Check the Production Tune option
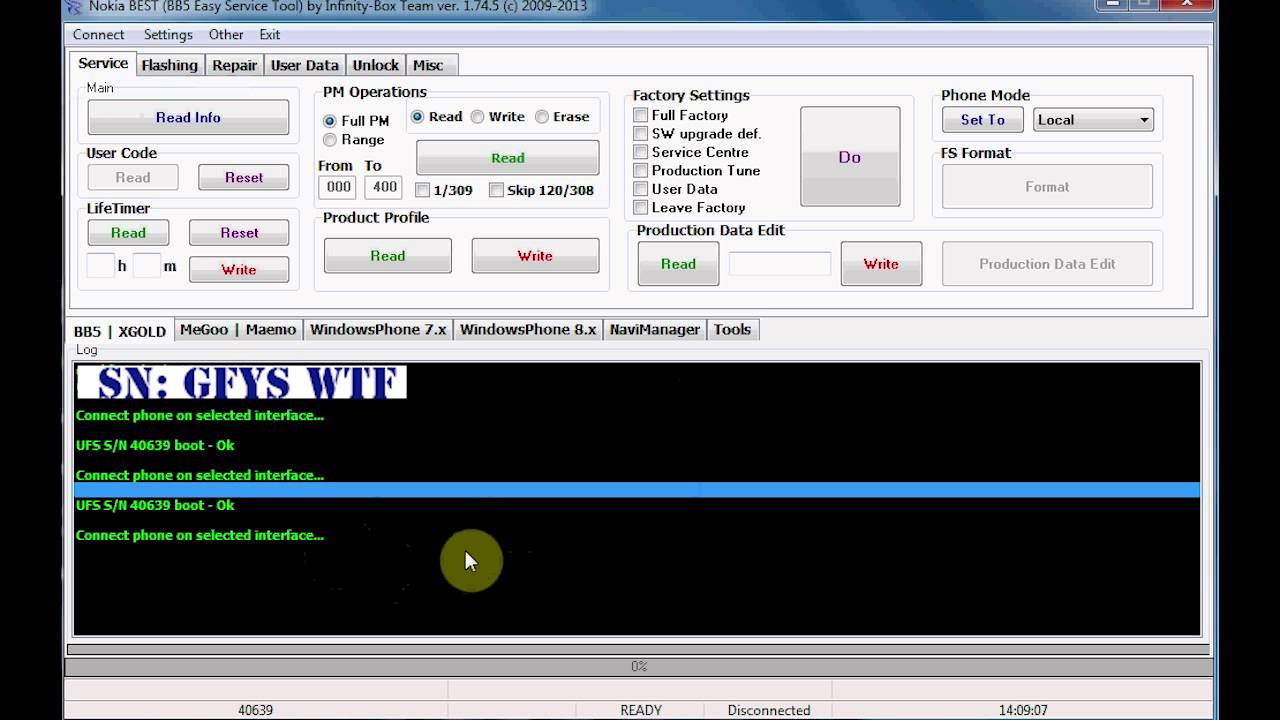 tap(641, 171)
